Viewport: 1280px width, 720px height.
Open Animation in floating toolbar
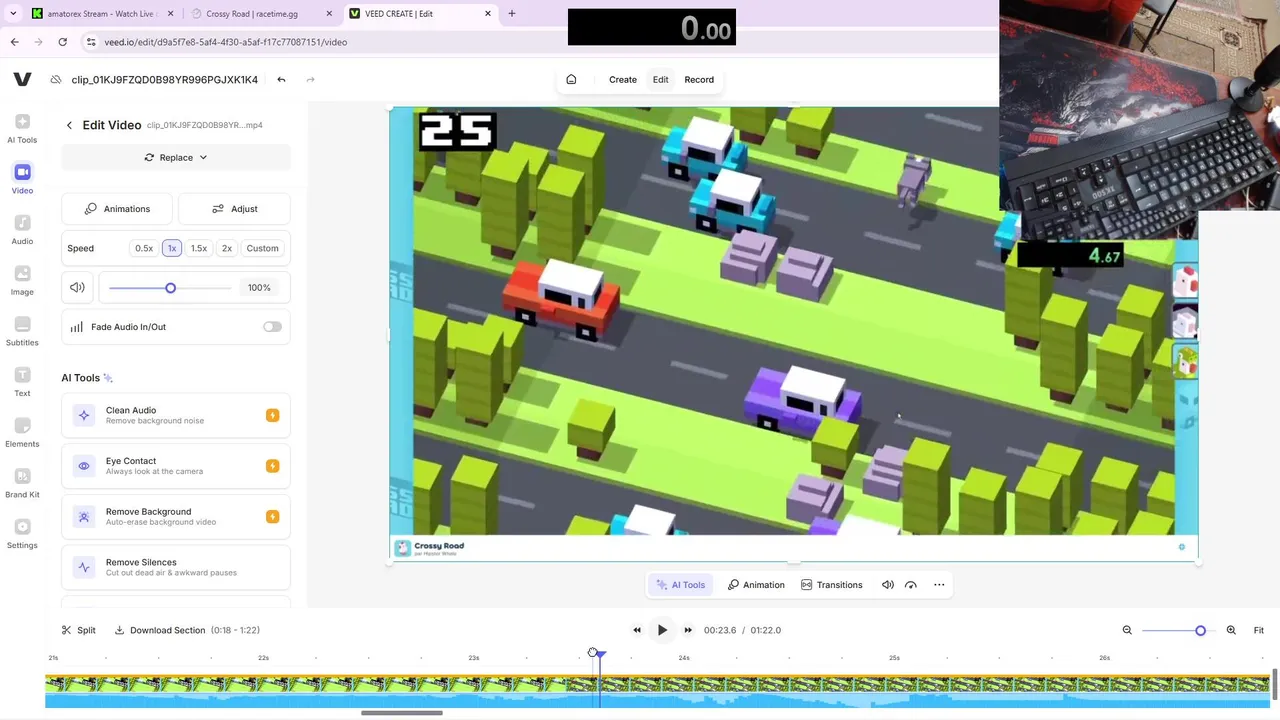pos(756,585)
